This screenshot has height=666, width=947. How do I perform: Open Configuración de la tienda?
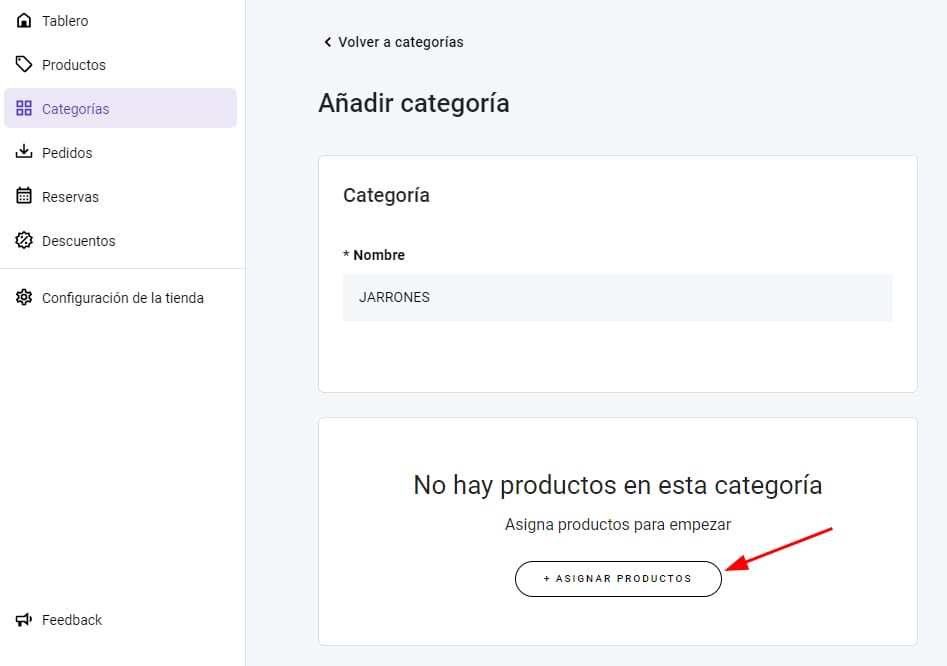pyautogui.click(x=120, y=298)
